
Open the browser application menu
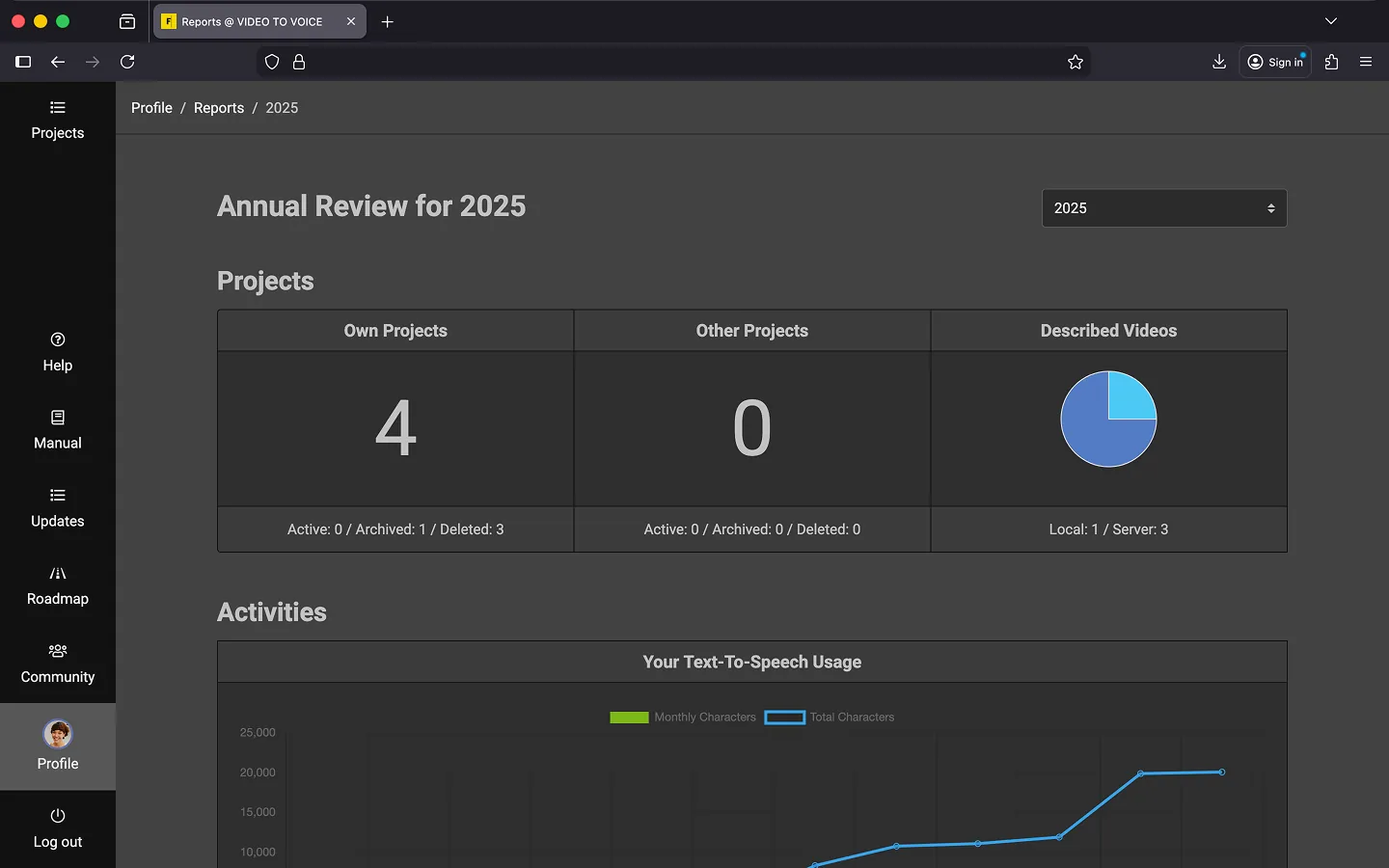click(x=1366, y=62)
